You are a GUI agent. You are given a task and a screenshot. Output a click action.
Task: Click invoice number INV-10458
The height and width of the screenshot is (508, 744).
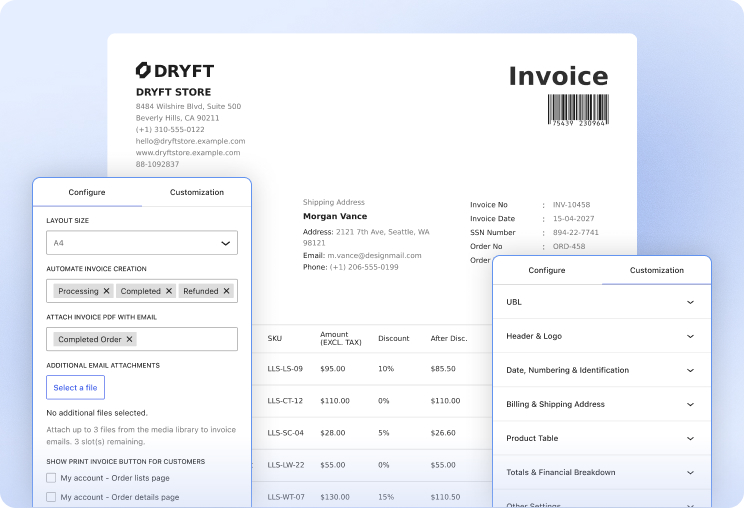(x=571, y=205)
